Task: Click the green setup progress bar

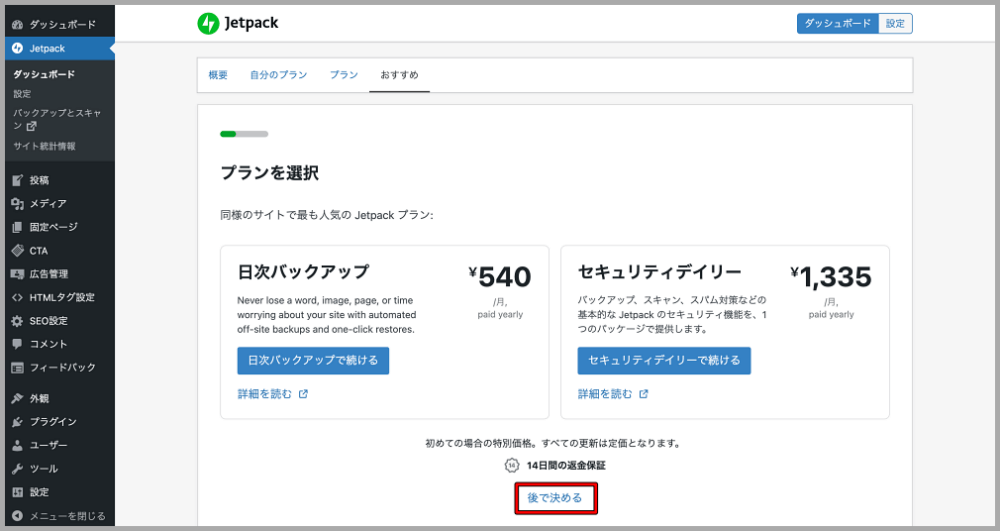Action: tap(244, 134)
